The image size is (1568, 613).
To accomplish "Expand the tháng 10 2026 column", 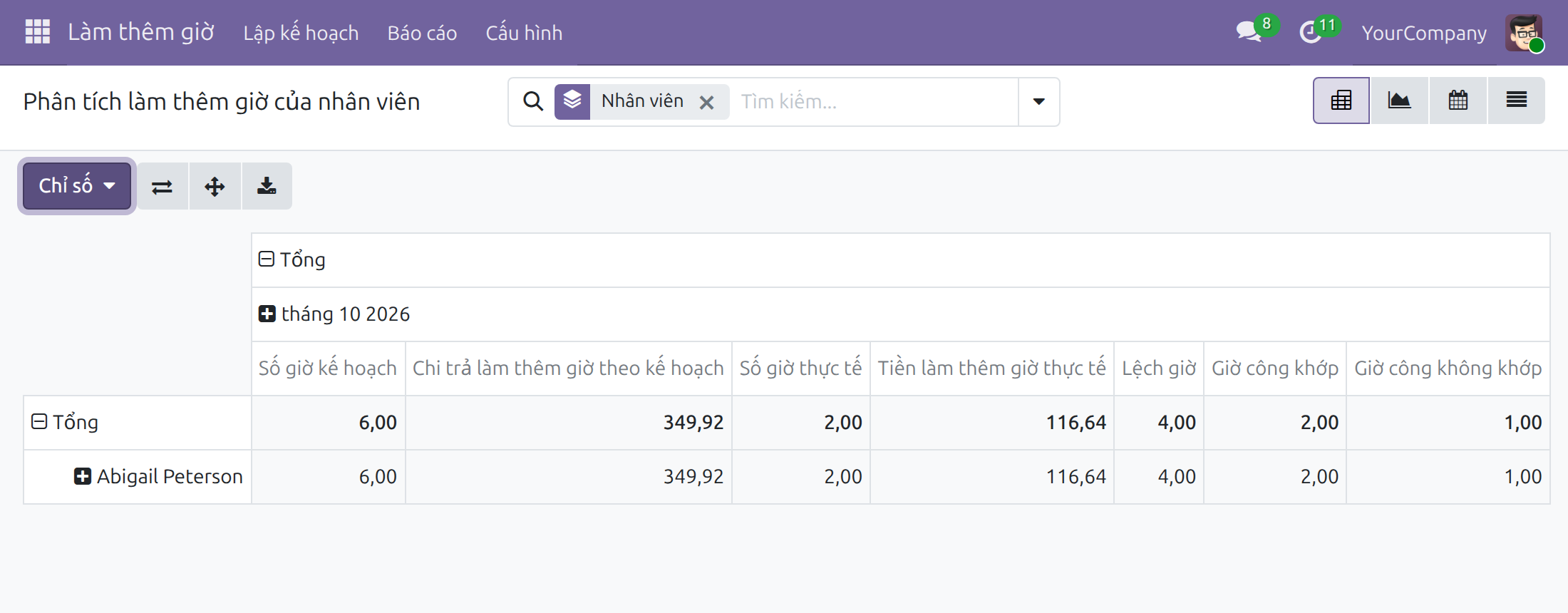I will pos(334,314).
